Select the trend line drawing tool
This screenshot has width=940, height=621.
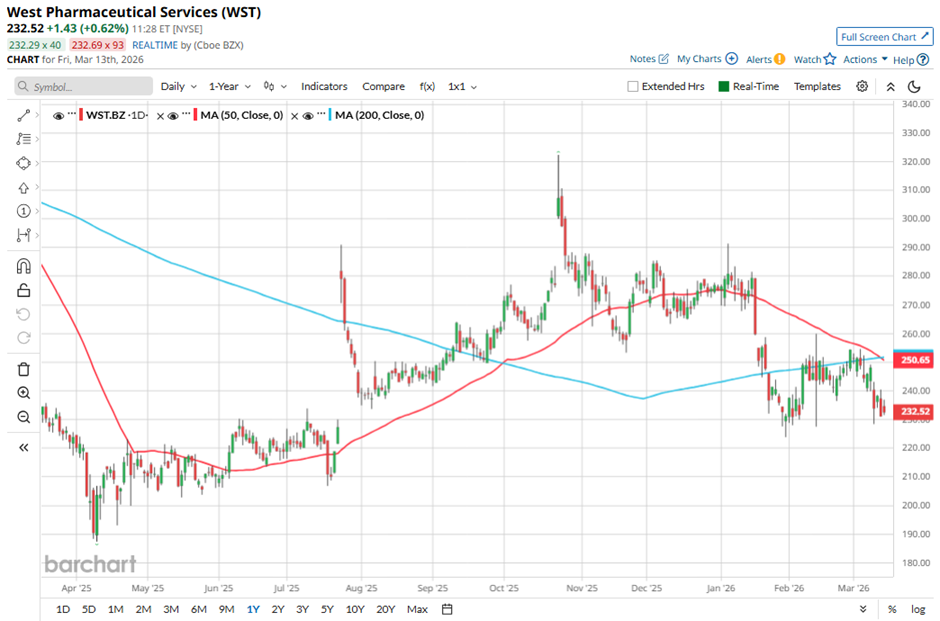coord(23,115)
